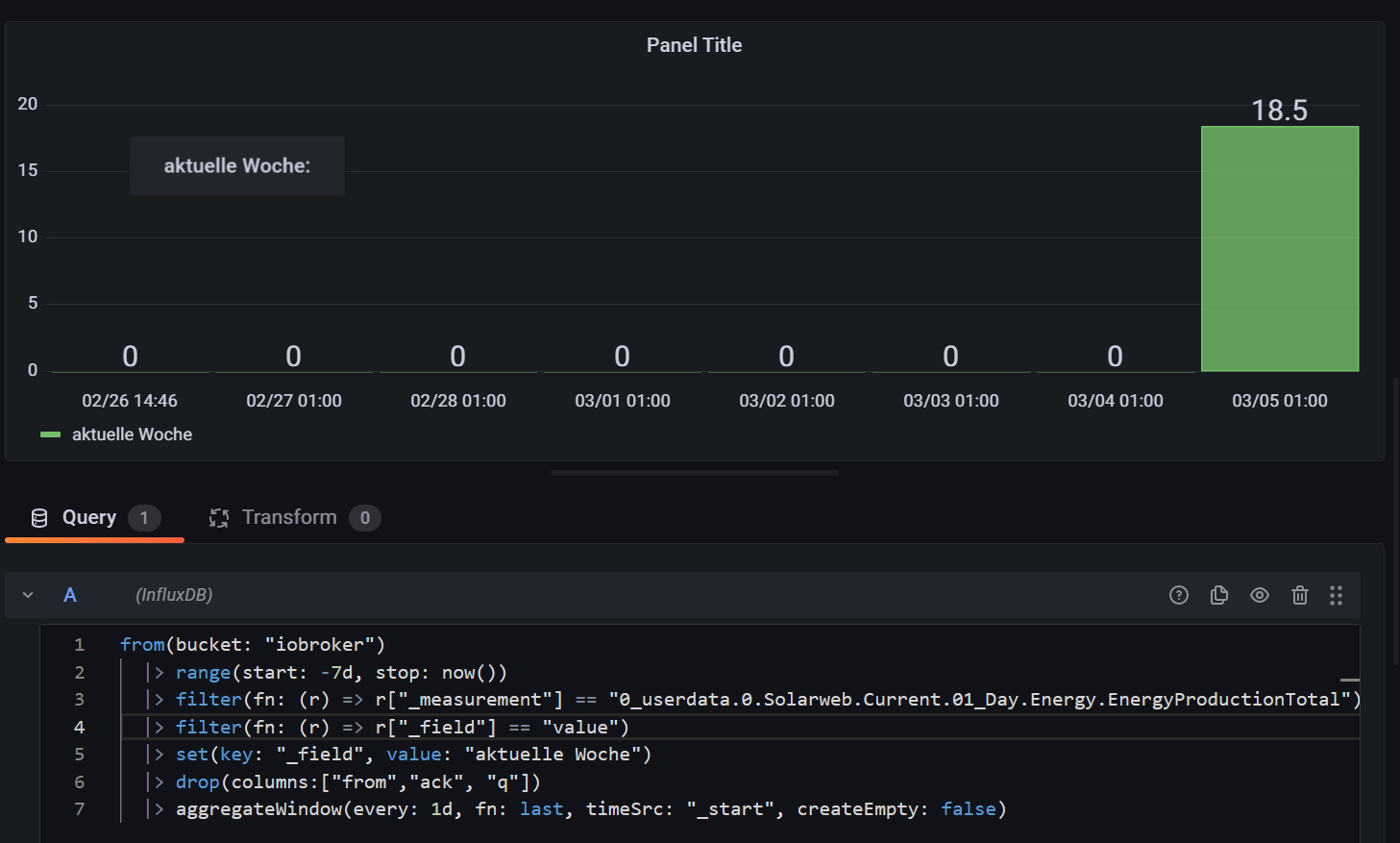Open the query help icon
The image size is (1400, 843).
[1179, 595]
